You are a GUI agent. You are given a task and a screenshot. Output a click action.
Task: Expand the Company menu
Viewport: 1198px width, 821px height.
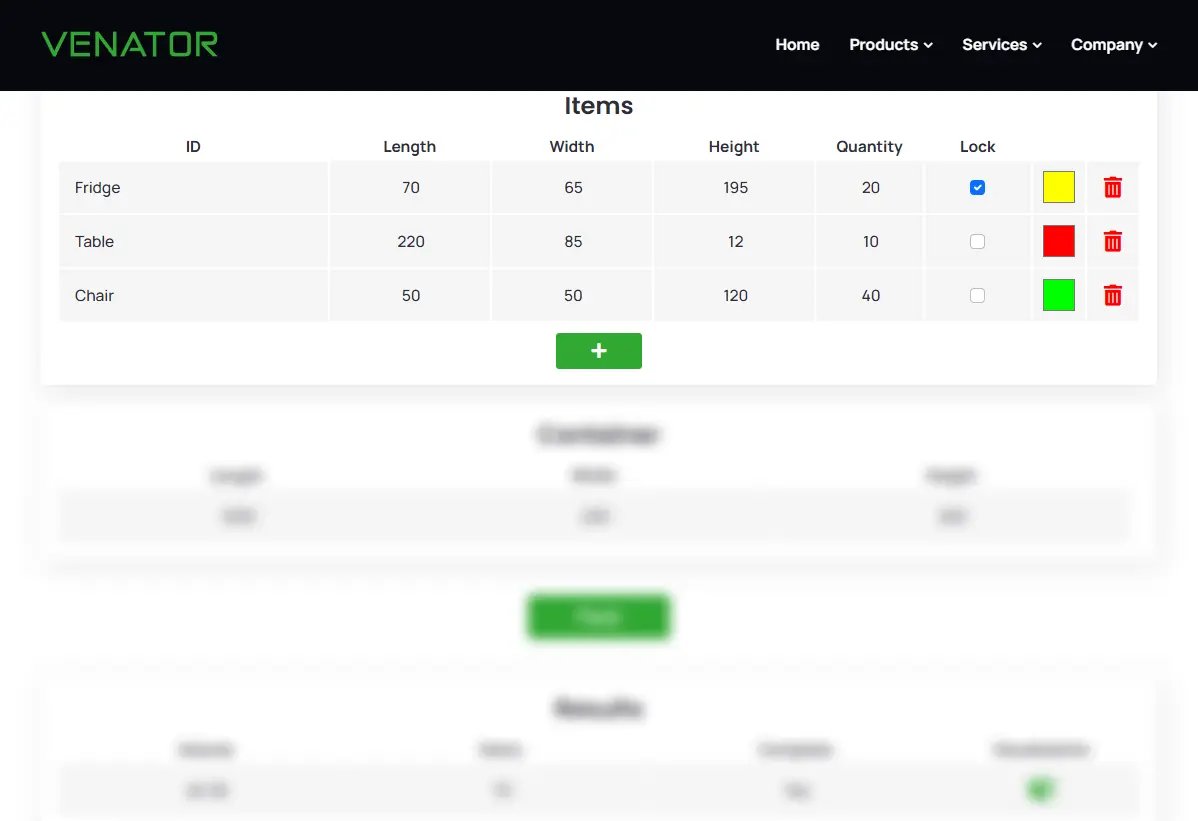(1113, 45)
